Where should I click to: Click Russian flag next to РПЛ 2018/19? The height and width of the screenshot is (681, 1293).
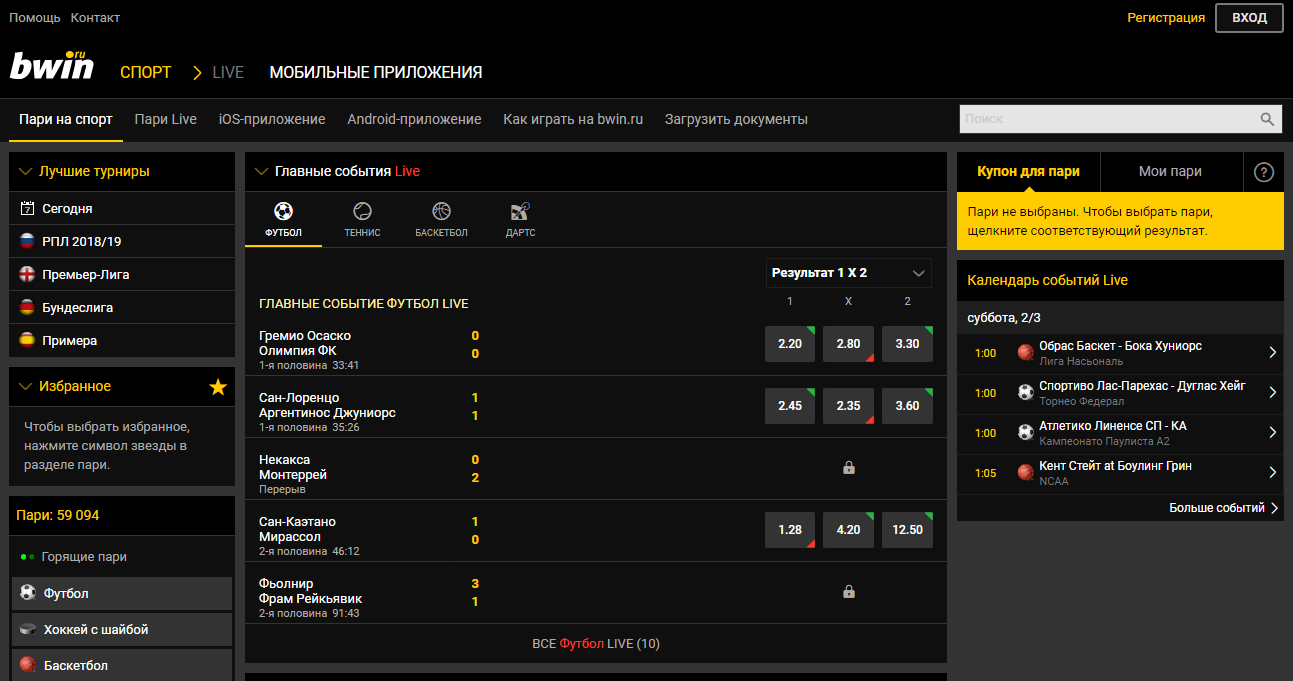[x=27, y=241]
